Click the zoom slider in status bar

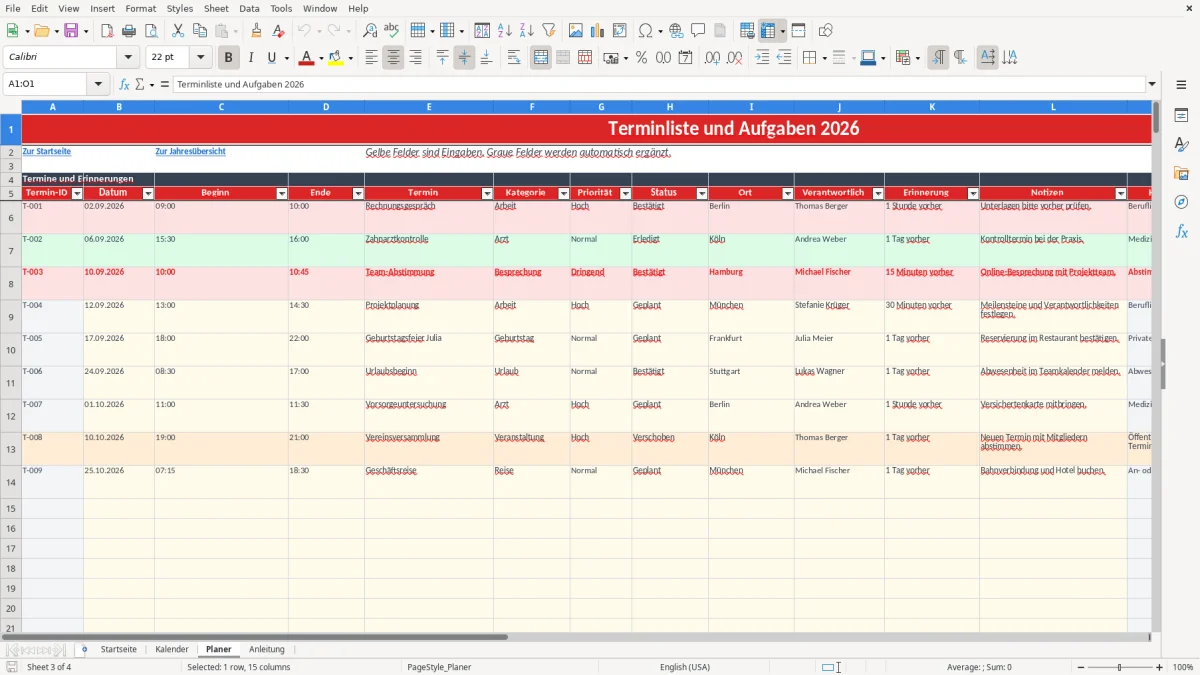[1119, 667]
